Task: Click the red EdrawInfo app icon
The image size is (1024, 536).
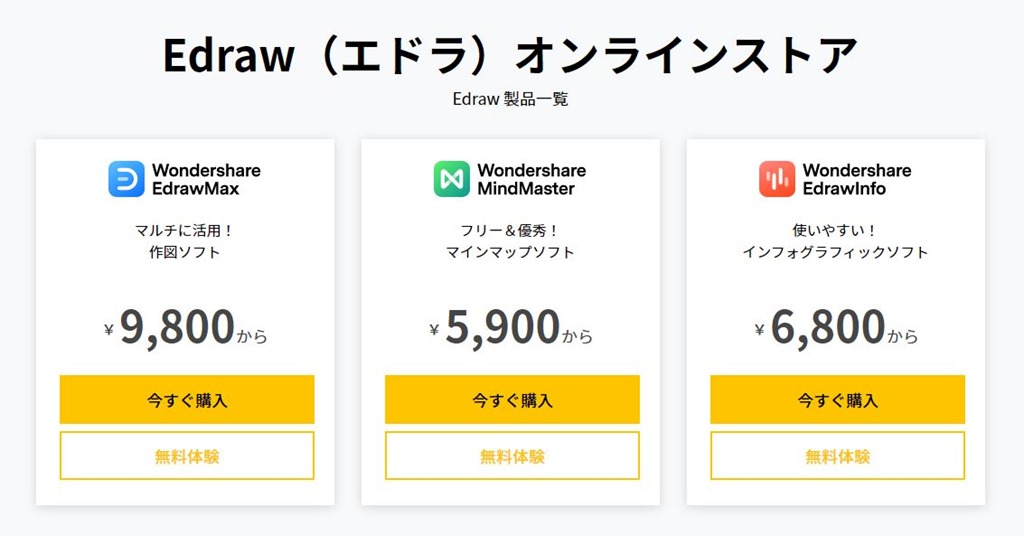Action: (776, 179)
